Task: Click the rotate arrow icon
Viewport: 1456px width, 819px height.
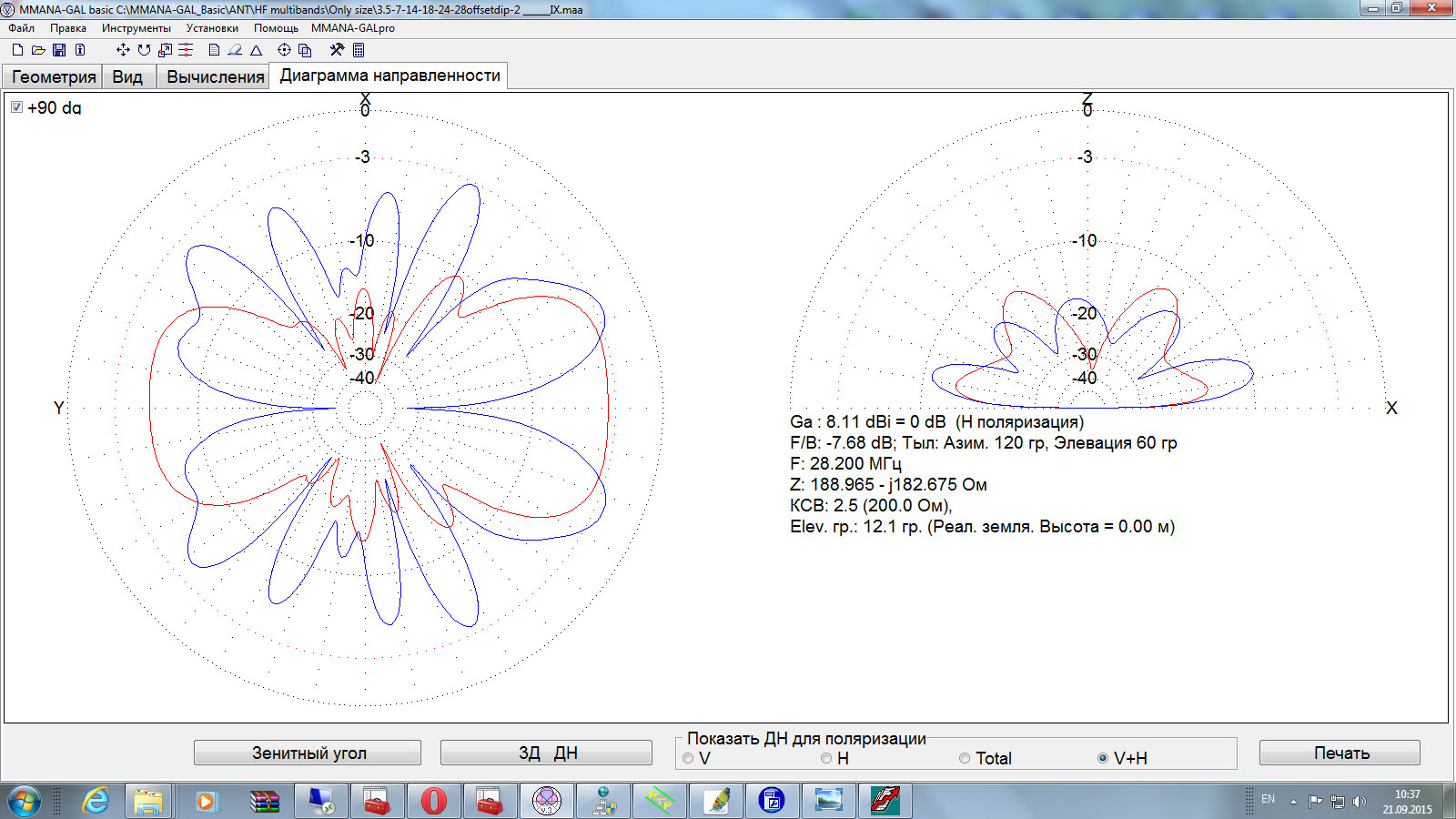Action: pos(144,50)
